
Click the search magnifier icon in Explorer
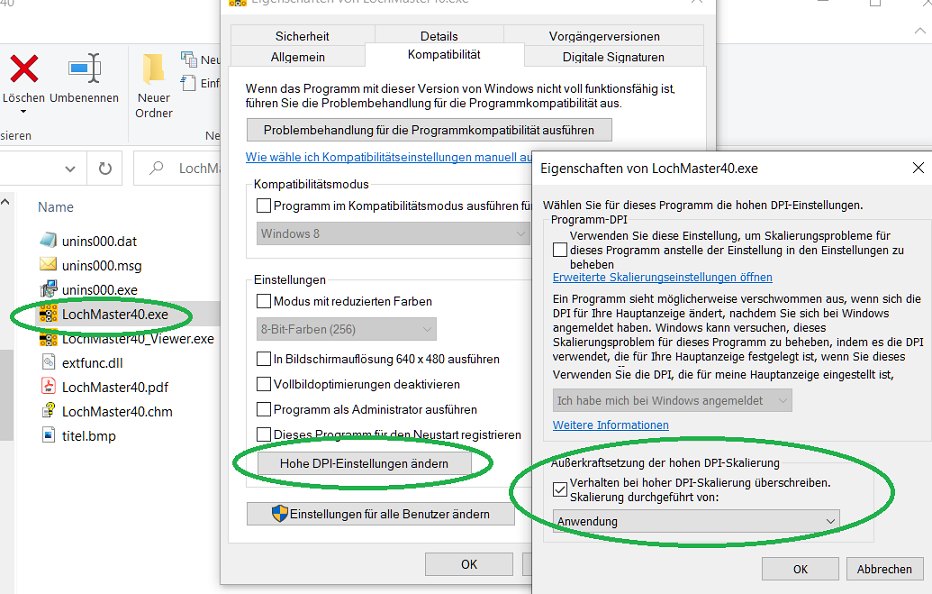pyautogui.click(x=156, y=168)
